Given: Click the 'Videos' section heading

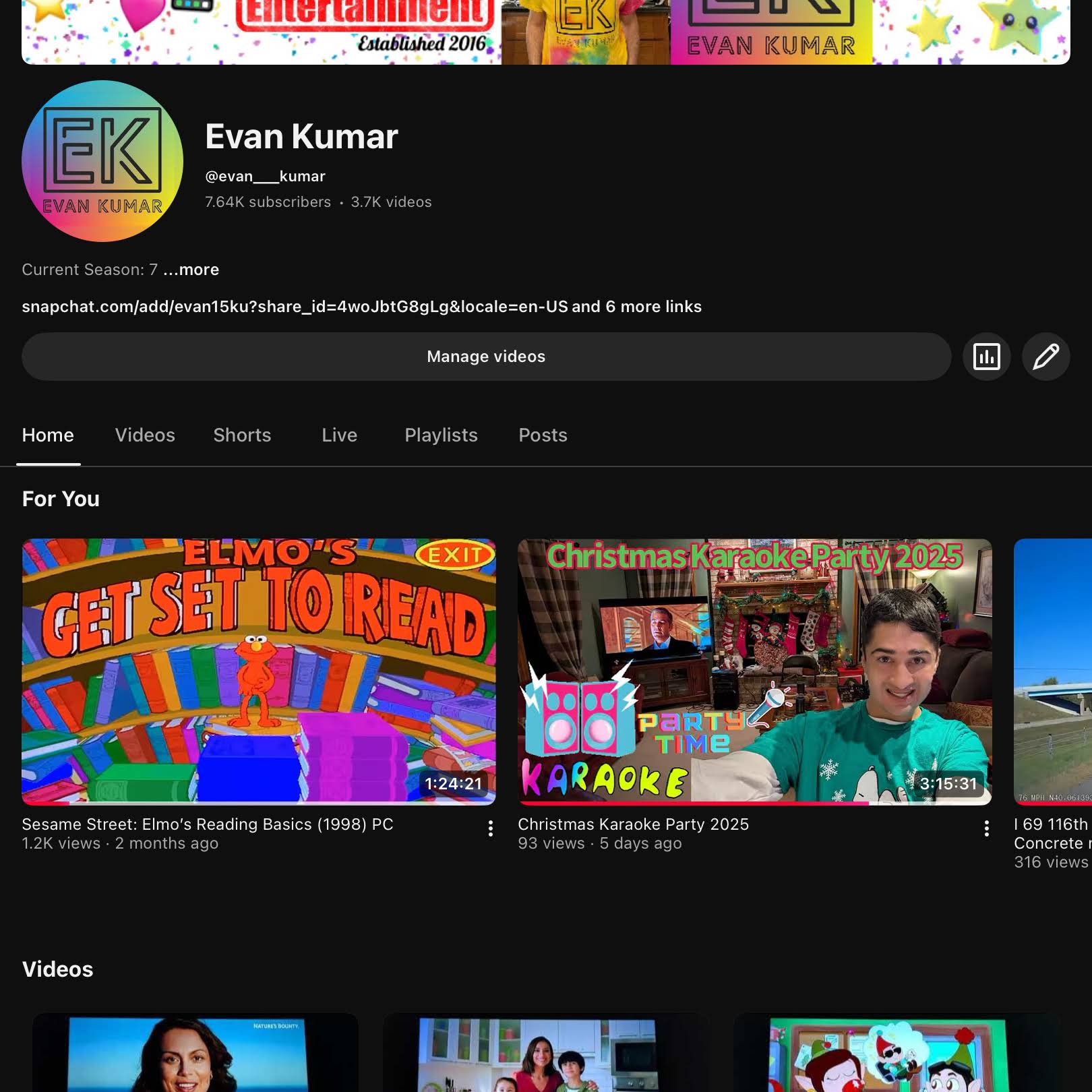Looking at the screenshot, I should click(x=57, y=969).
